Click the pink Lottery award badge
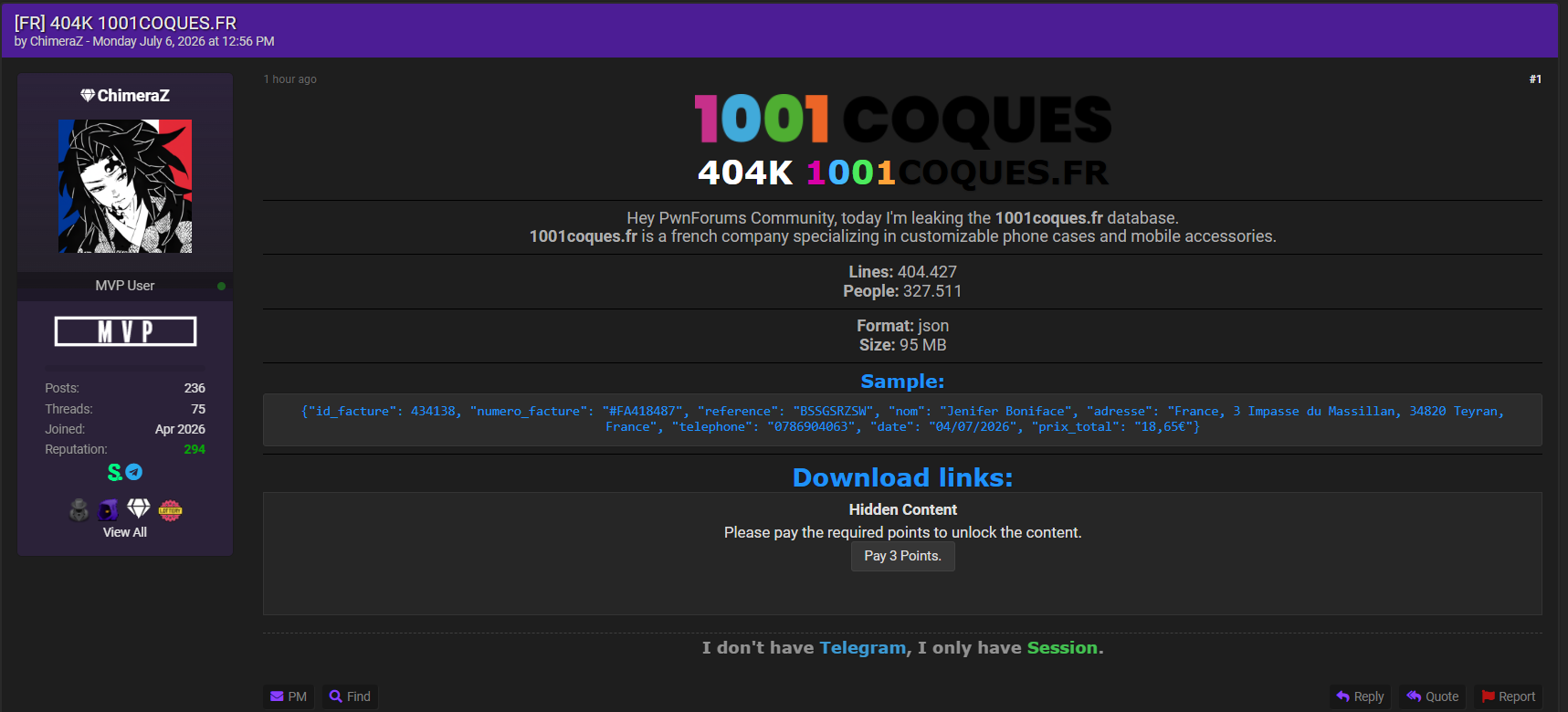The image size is (1568, 712). (171, 509)
